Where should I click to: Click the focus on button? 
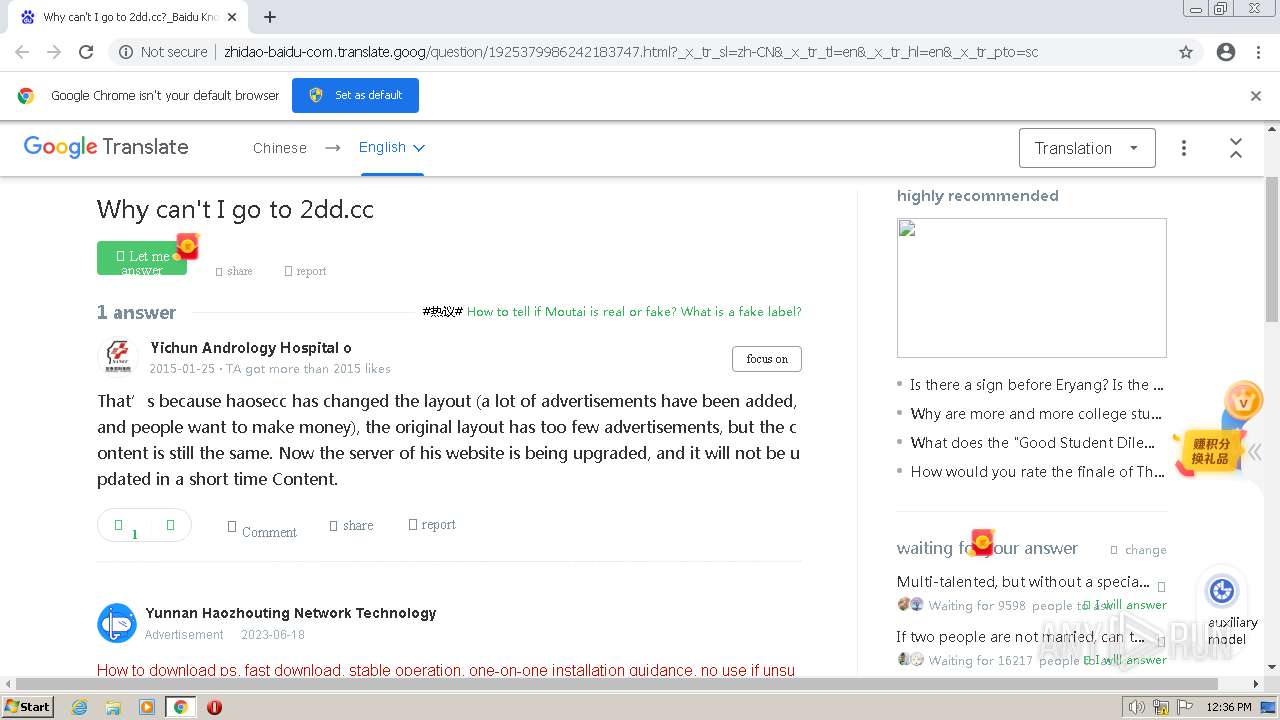point(767,359)
